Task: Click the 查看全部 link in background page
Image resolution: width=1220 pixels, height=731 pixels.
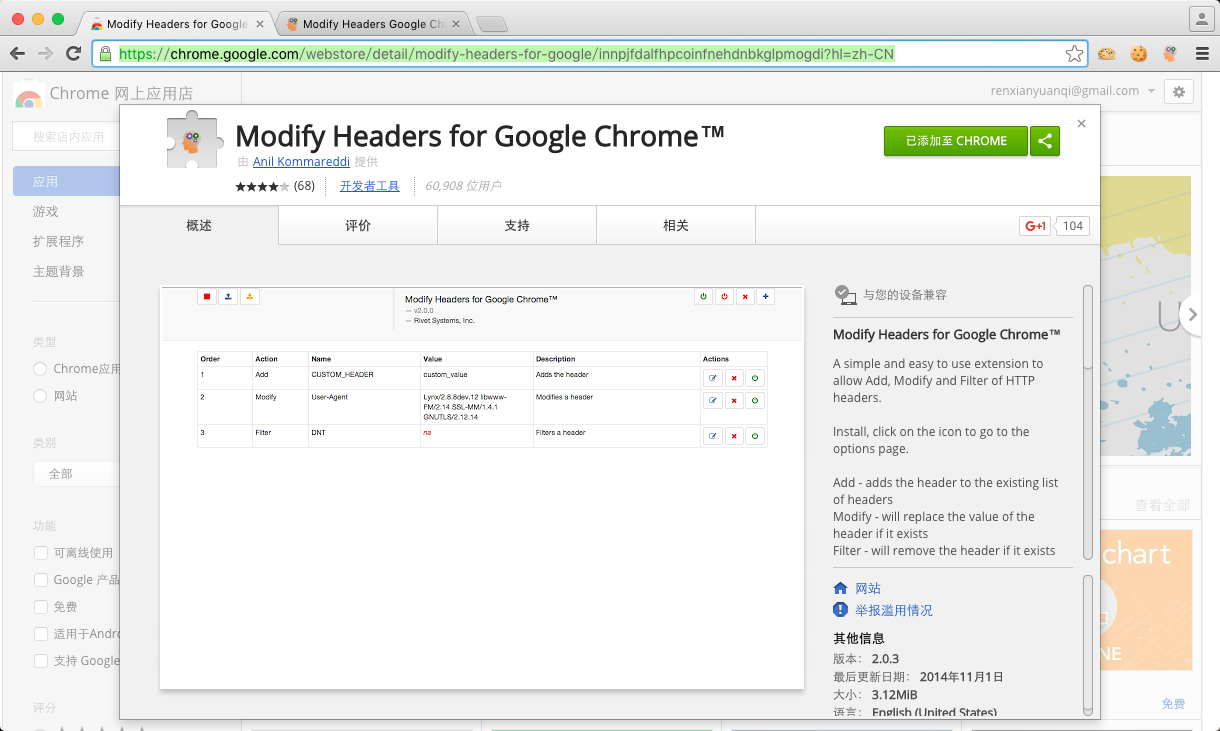Action: coord(1162,505)
